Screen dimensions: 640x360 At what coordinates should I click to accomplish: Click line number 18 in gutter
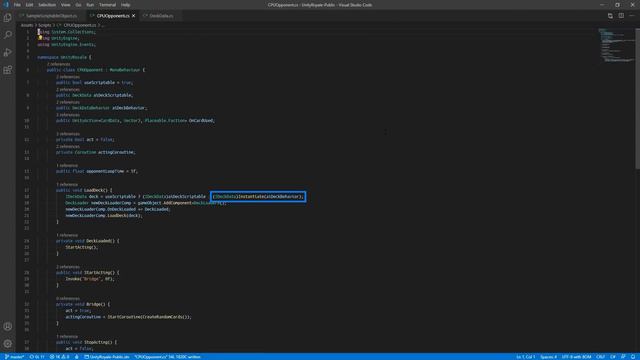[27, 196]
